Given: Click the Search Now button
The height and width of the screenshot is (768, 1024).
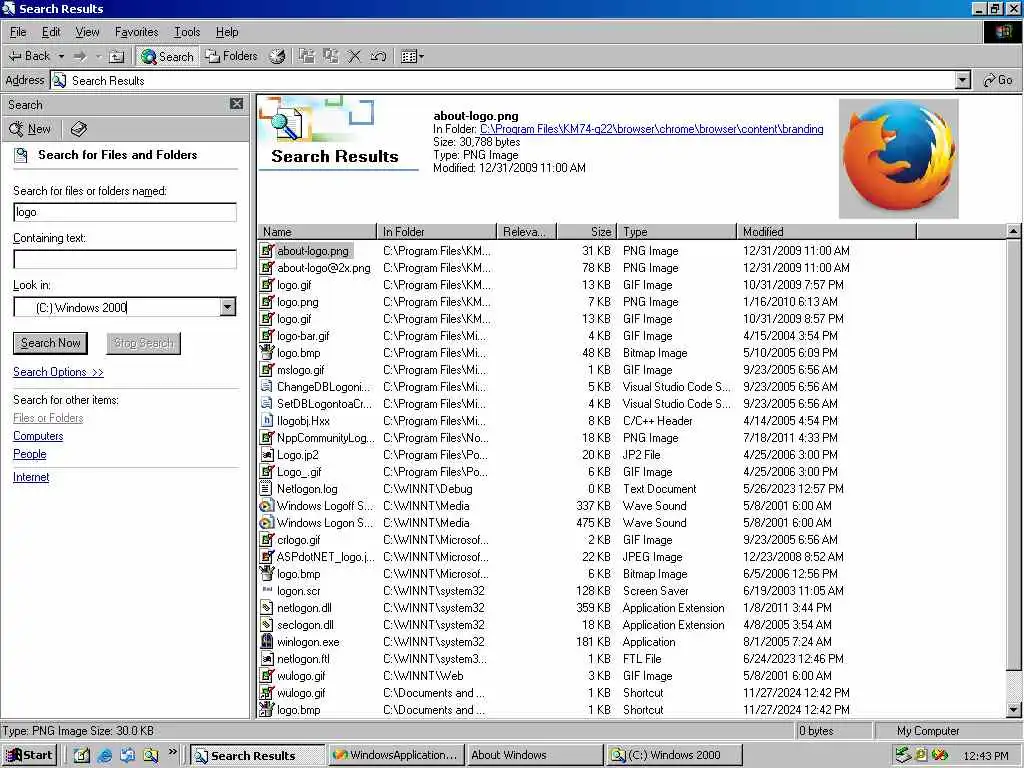Looking at the screenshot, I should [50, 343].
